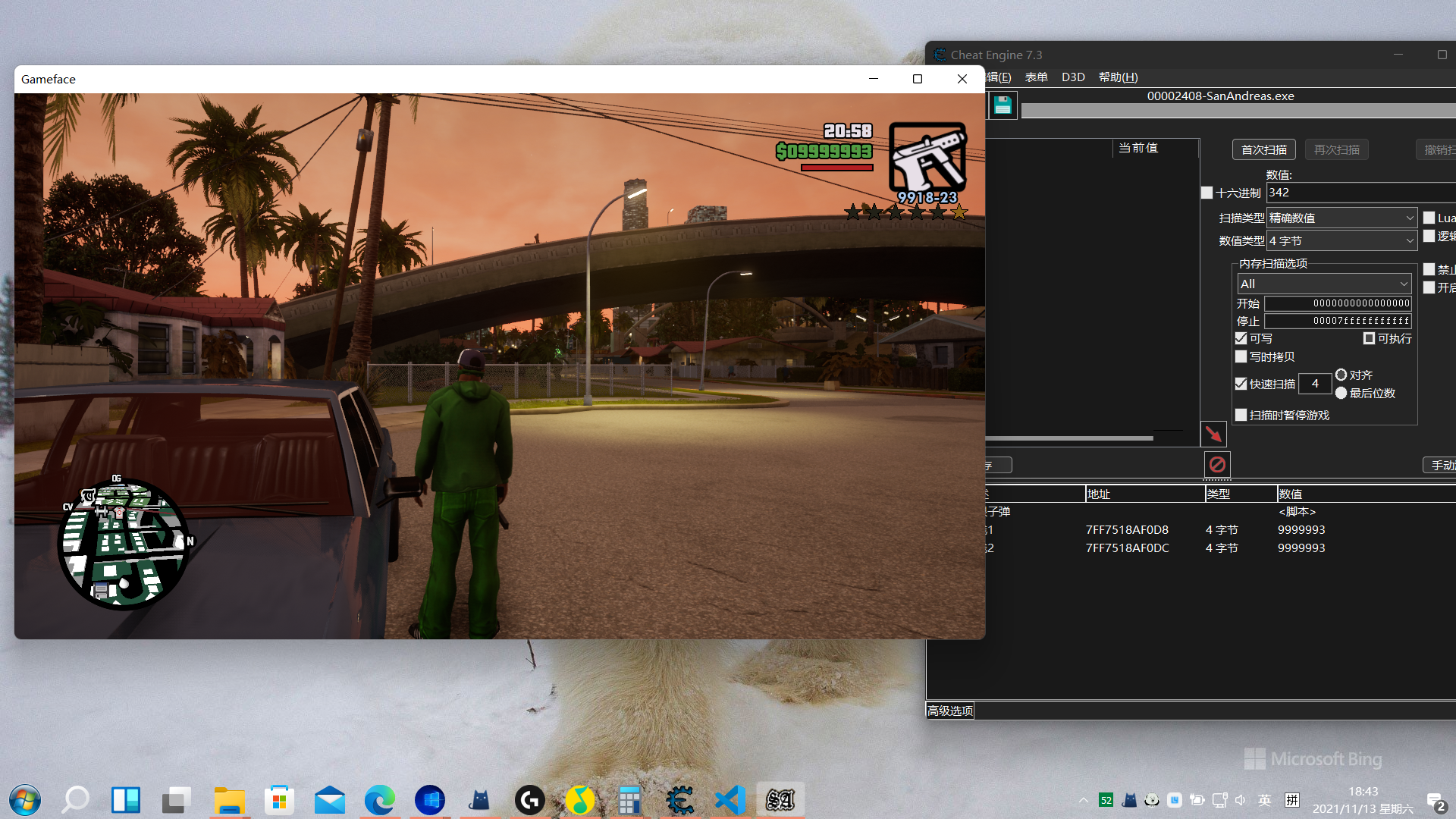Enable 扫描时暂停游戏 checkbox

tap(1241, 415)
